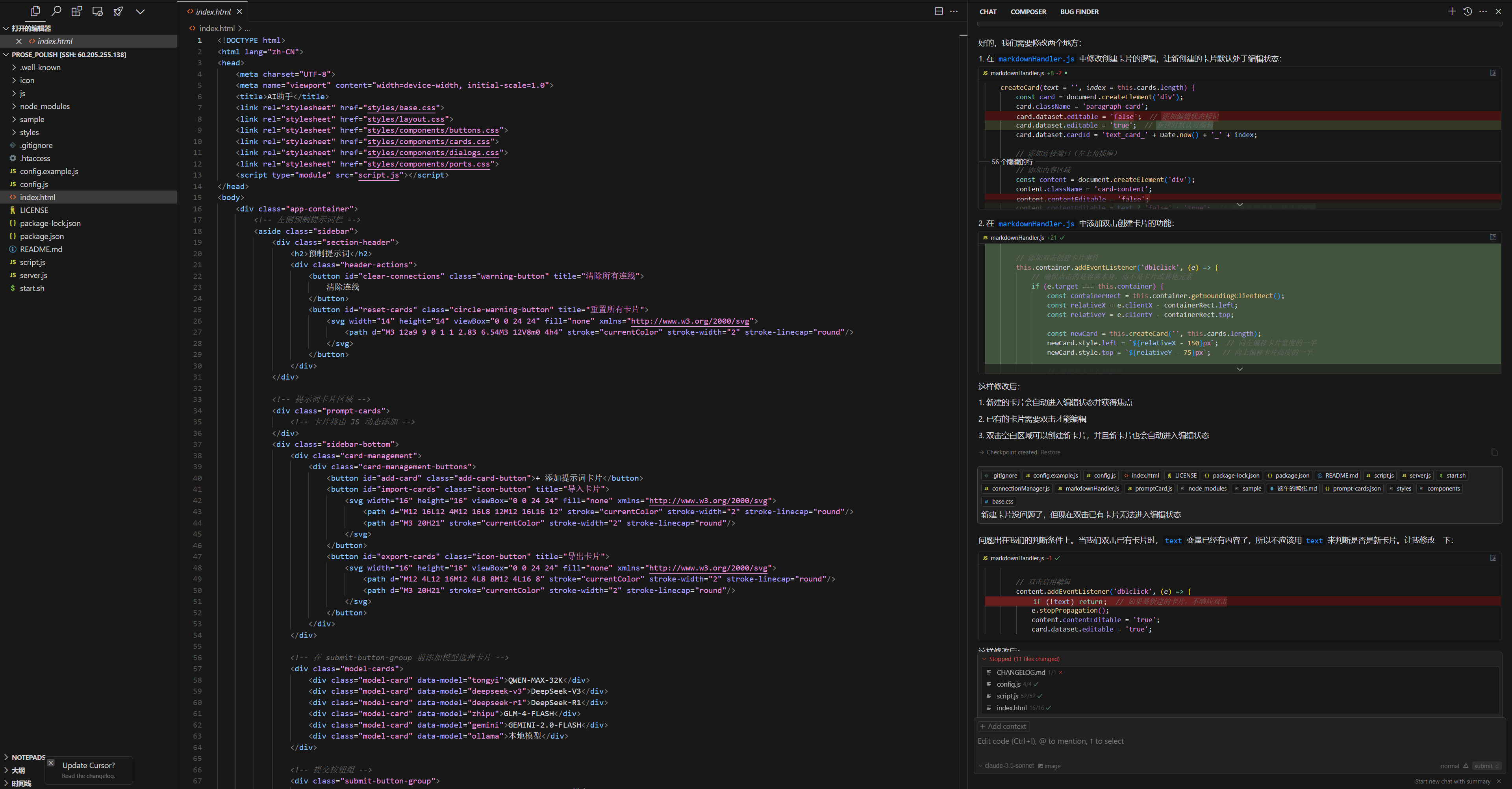Viewport: 1512px width, 789px height.
Task: Collapse the Stopped files changed list
Action: pos(984,659)
